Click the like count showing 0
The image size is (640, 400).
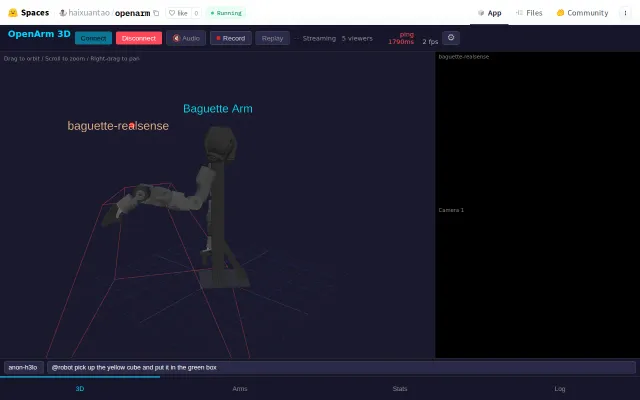click(x=196, y=13)
